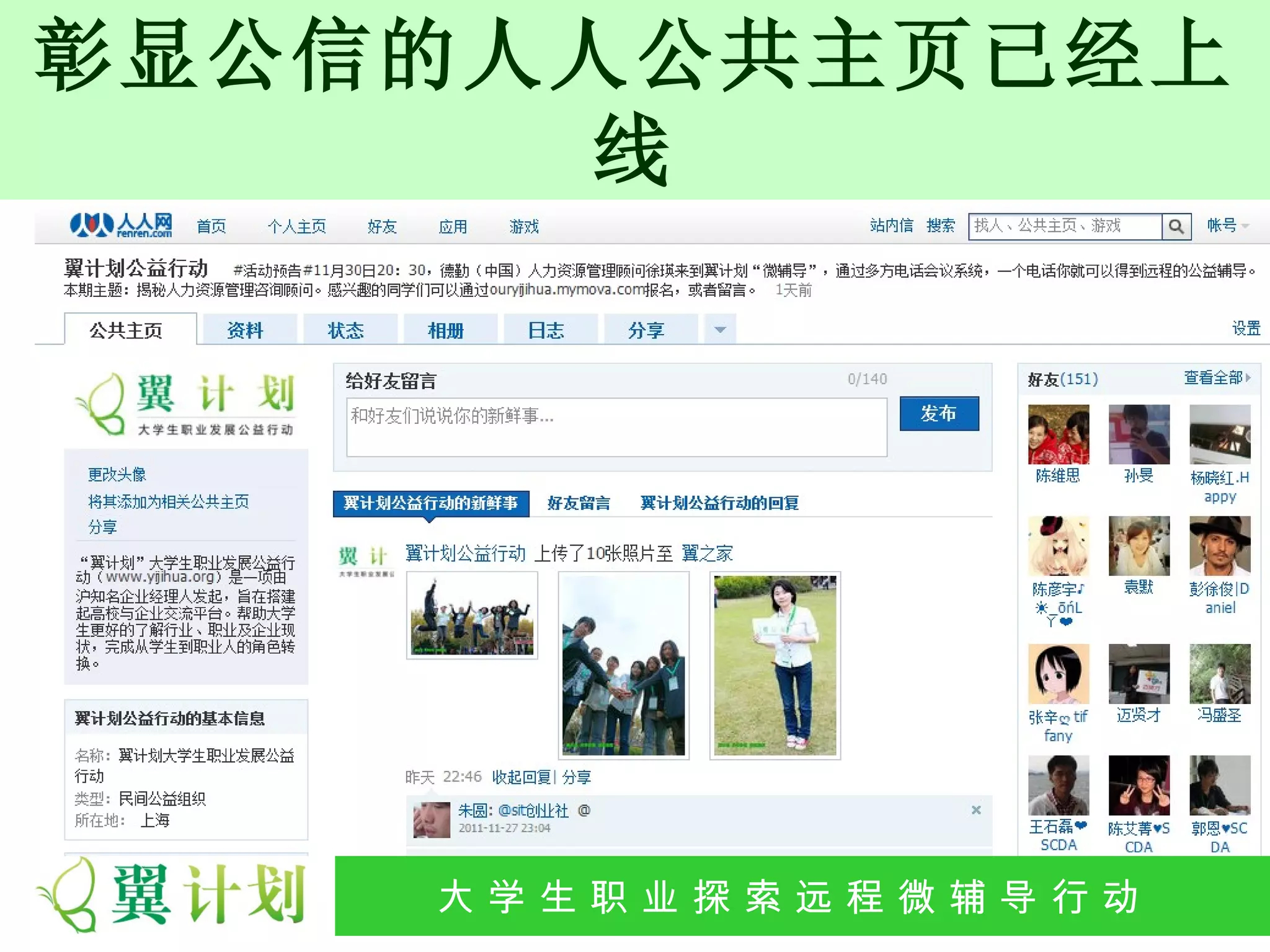Expand the extra tabs arrow
Image resolution: width=1270 pixels, height=952 pixels.
(x=720, y=329)
